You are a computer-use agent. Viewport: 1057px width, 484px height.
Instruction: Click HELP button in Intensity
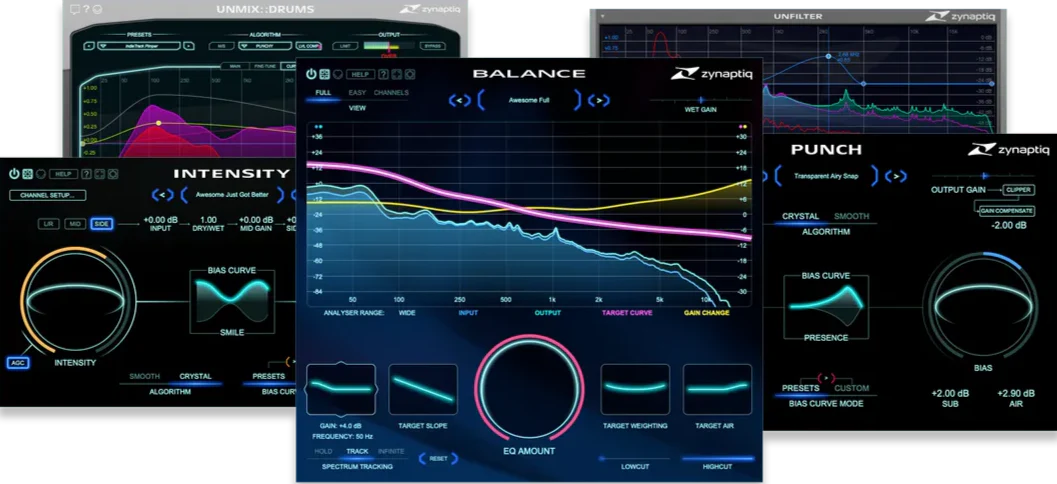[63, 174]
